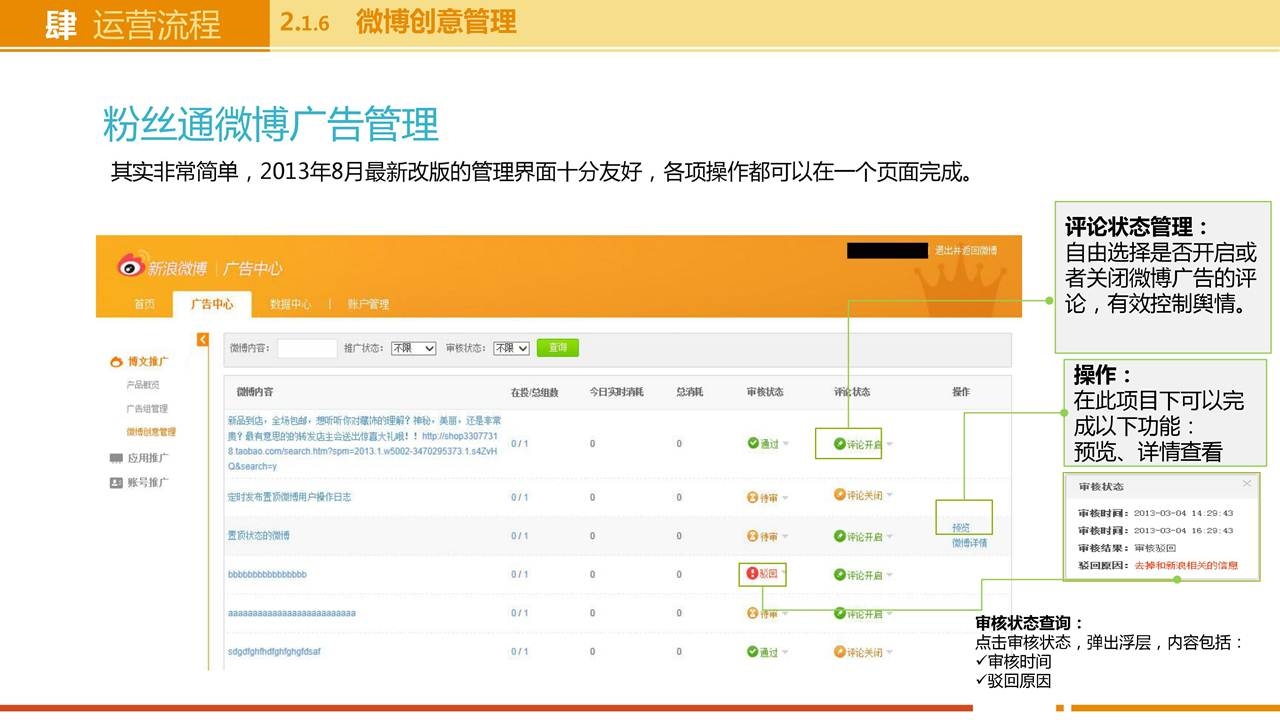Click the green 通过 checkmark in the first row
This screenshot has height=720, width=1280.
pos(753,443)
